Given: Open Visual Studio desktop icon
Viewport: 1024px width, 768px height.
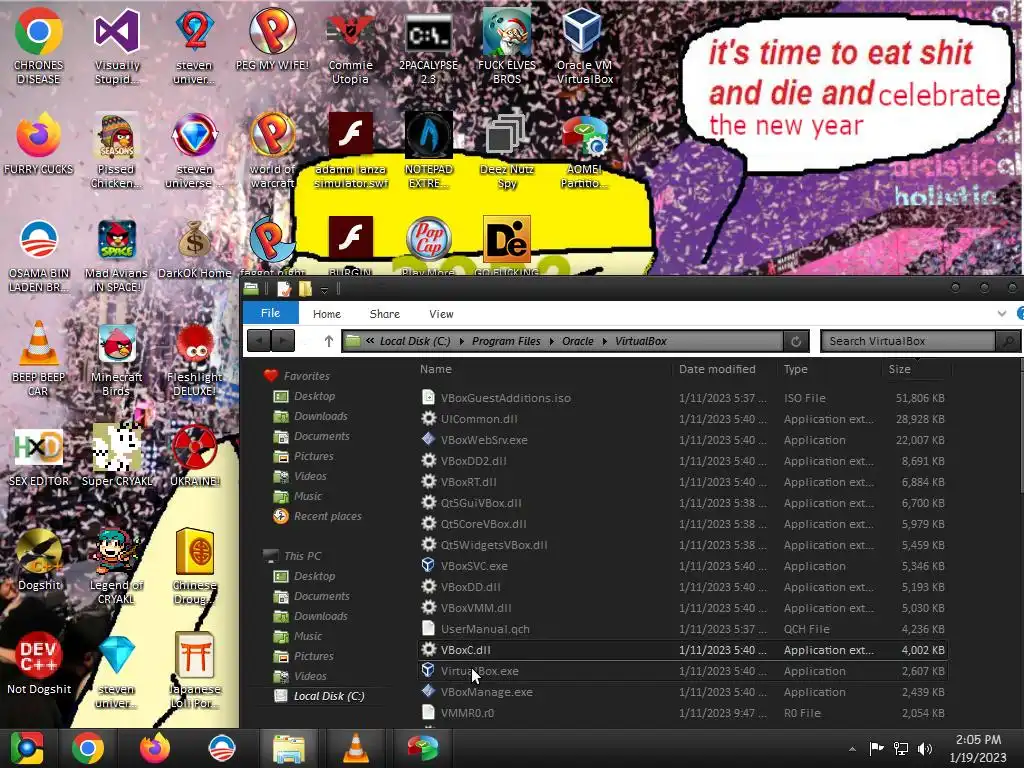Looking at the screenshot, I should pyautogui.click(x=117, y=46).
